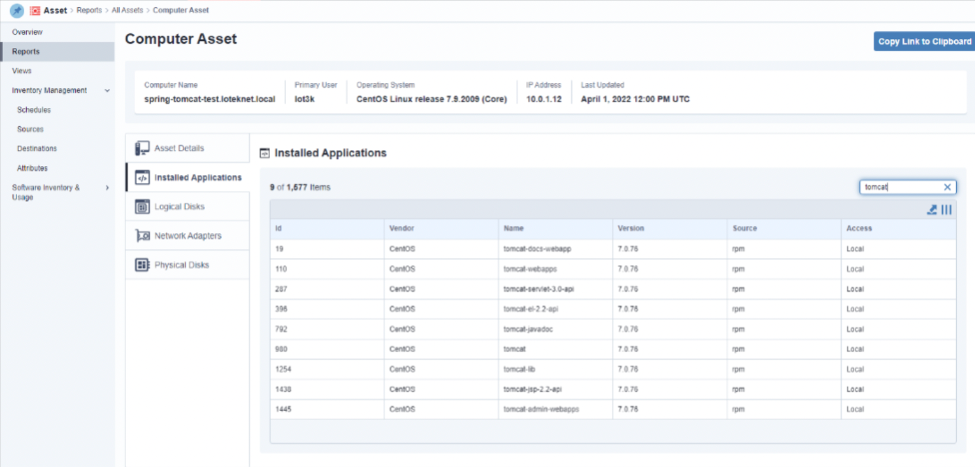This screenshot has height=468, width=976.
Task: Expand Software Inventory & Usage
Action: point(107,187)
